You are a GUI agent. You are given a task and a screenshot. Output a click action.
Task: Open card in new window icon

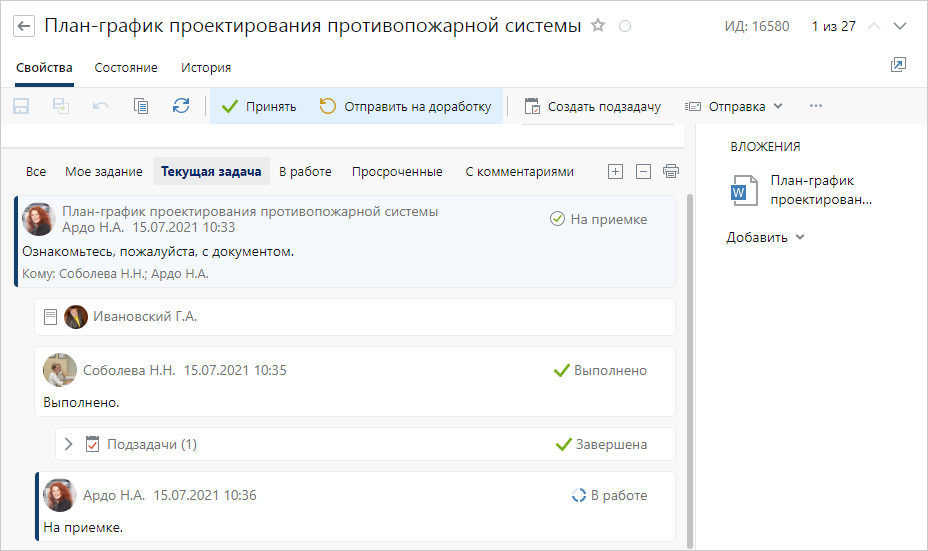click(x=898, y=65)
